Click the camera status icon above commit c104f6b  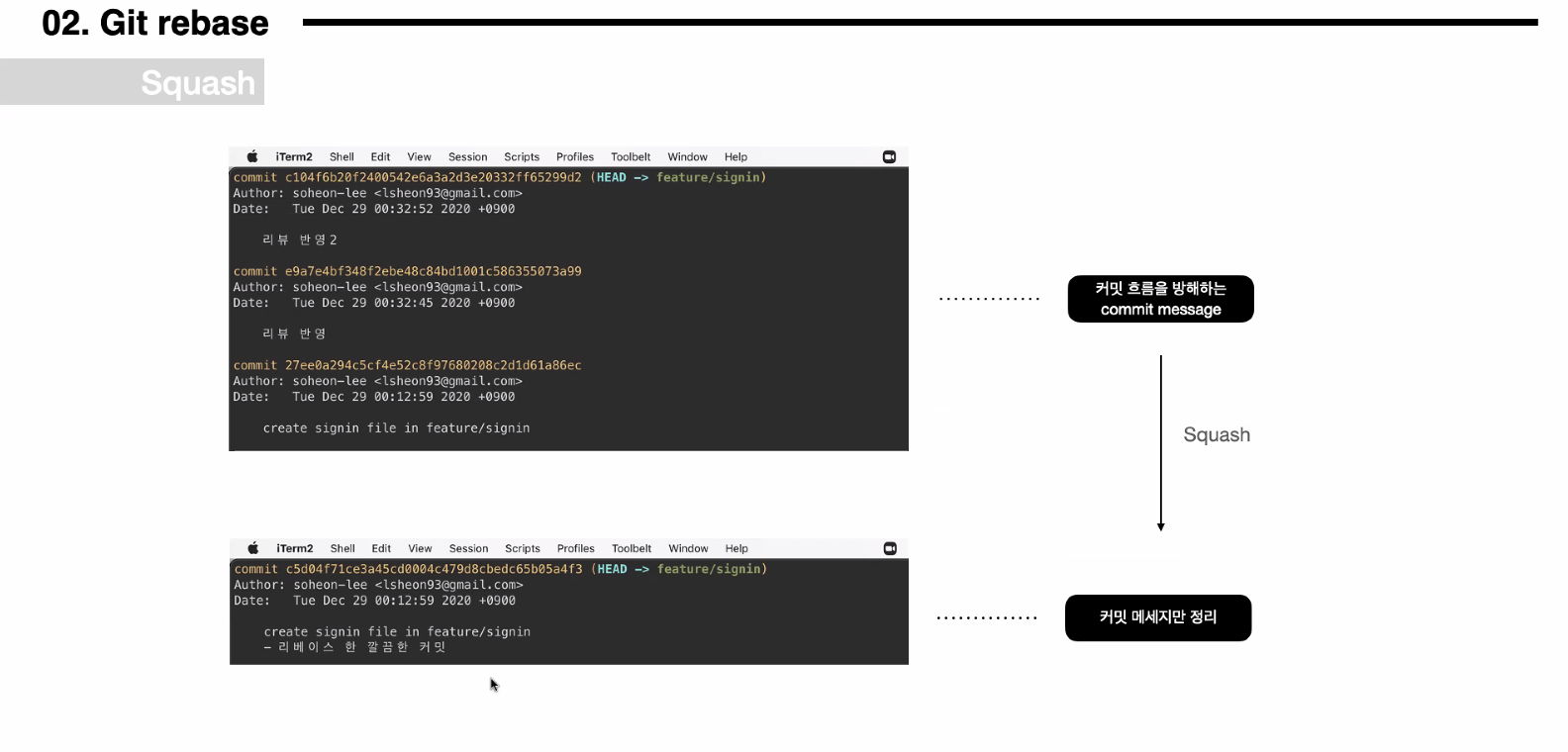coord(889,156)
